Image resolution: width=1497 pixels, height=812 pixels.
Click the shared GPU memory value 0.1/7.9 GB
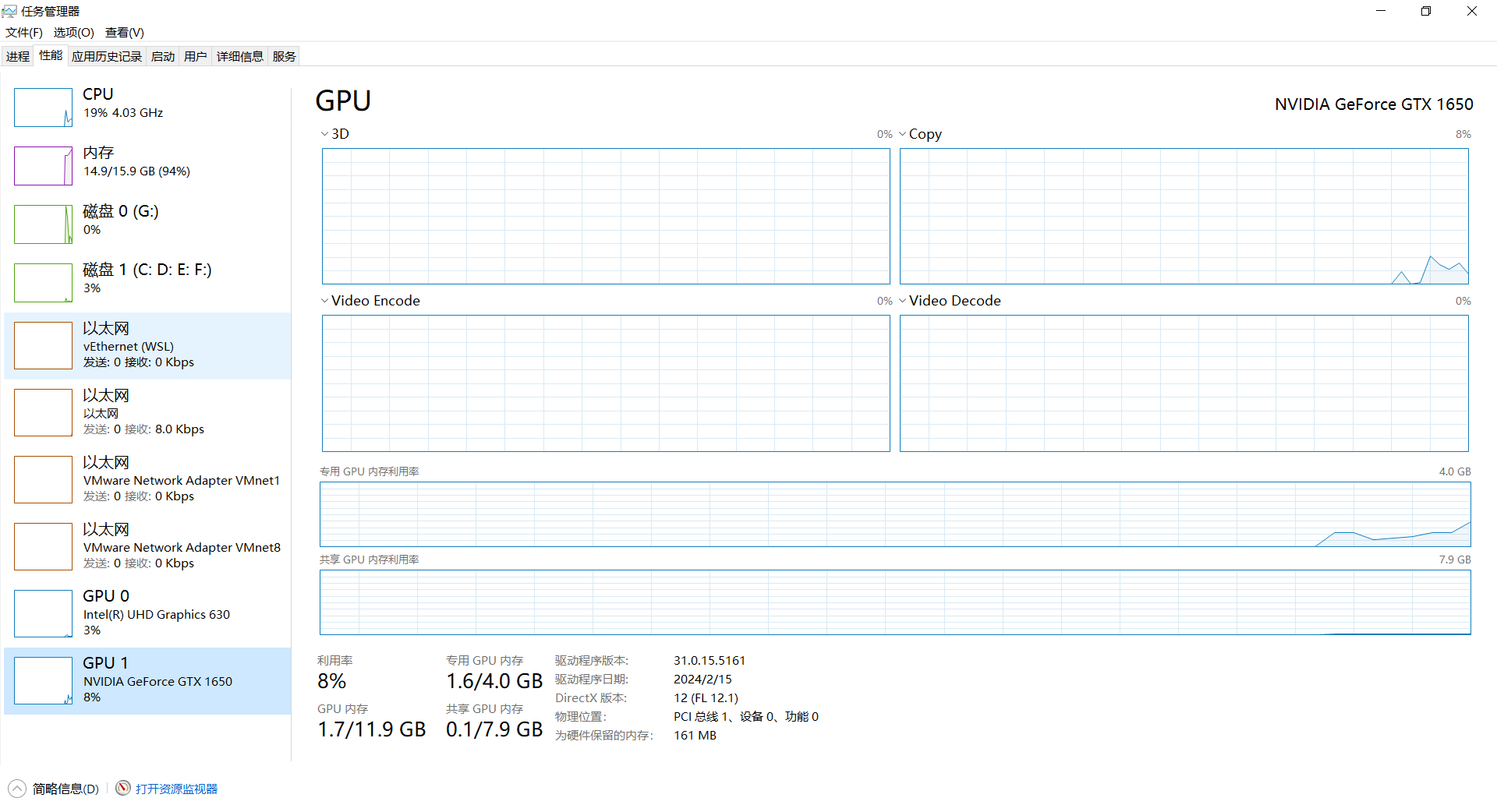[x=494, y=729]
